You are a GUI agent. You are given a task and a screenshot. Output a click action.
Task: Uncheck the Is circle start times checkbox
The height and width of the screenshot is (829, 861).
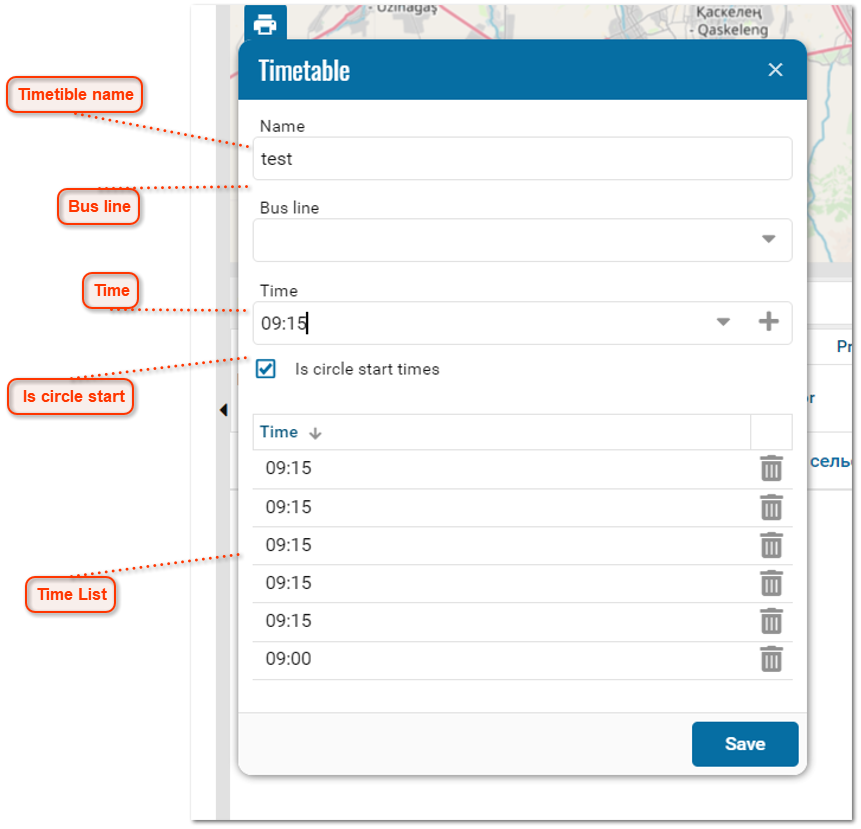[265, 369]
